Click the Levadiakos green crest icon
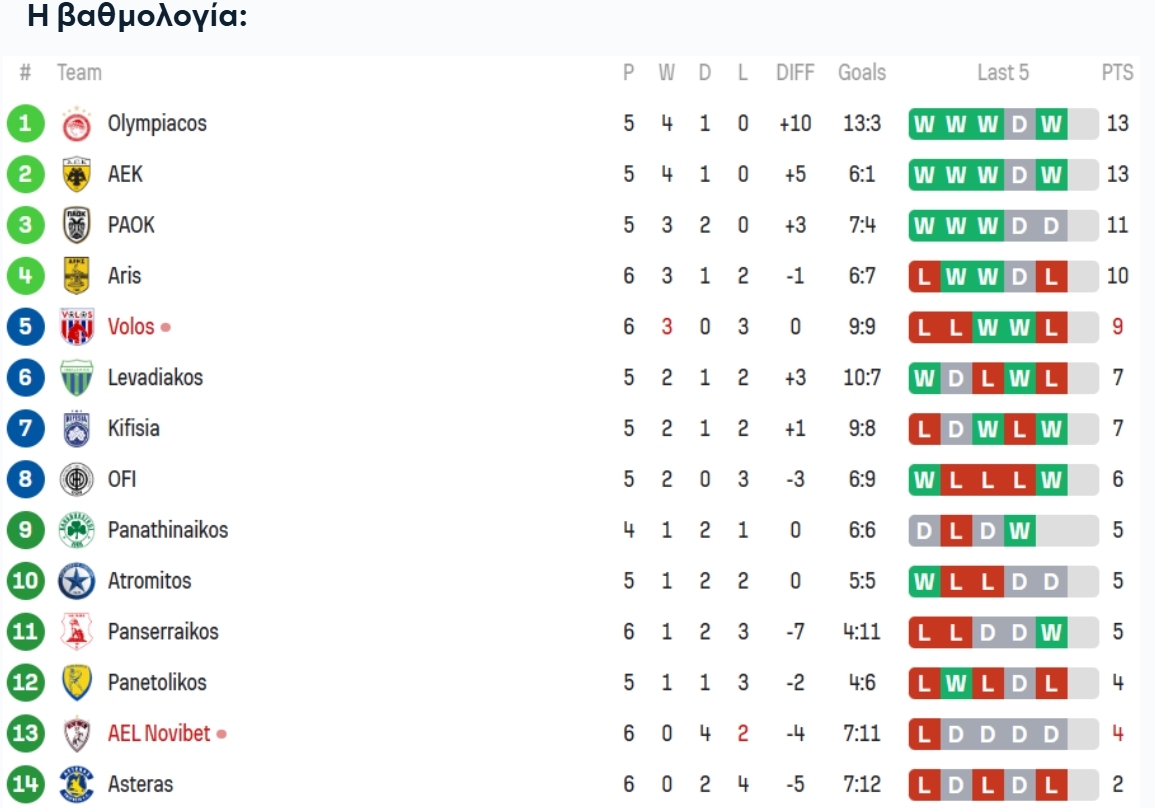 coord(77,378)
